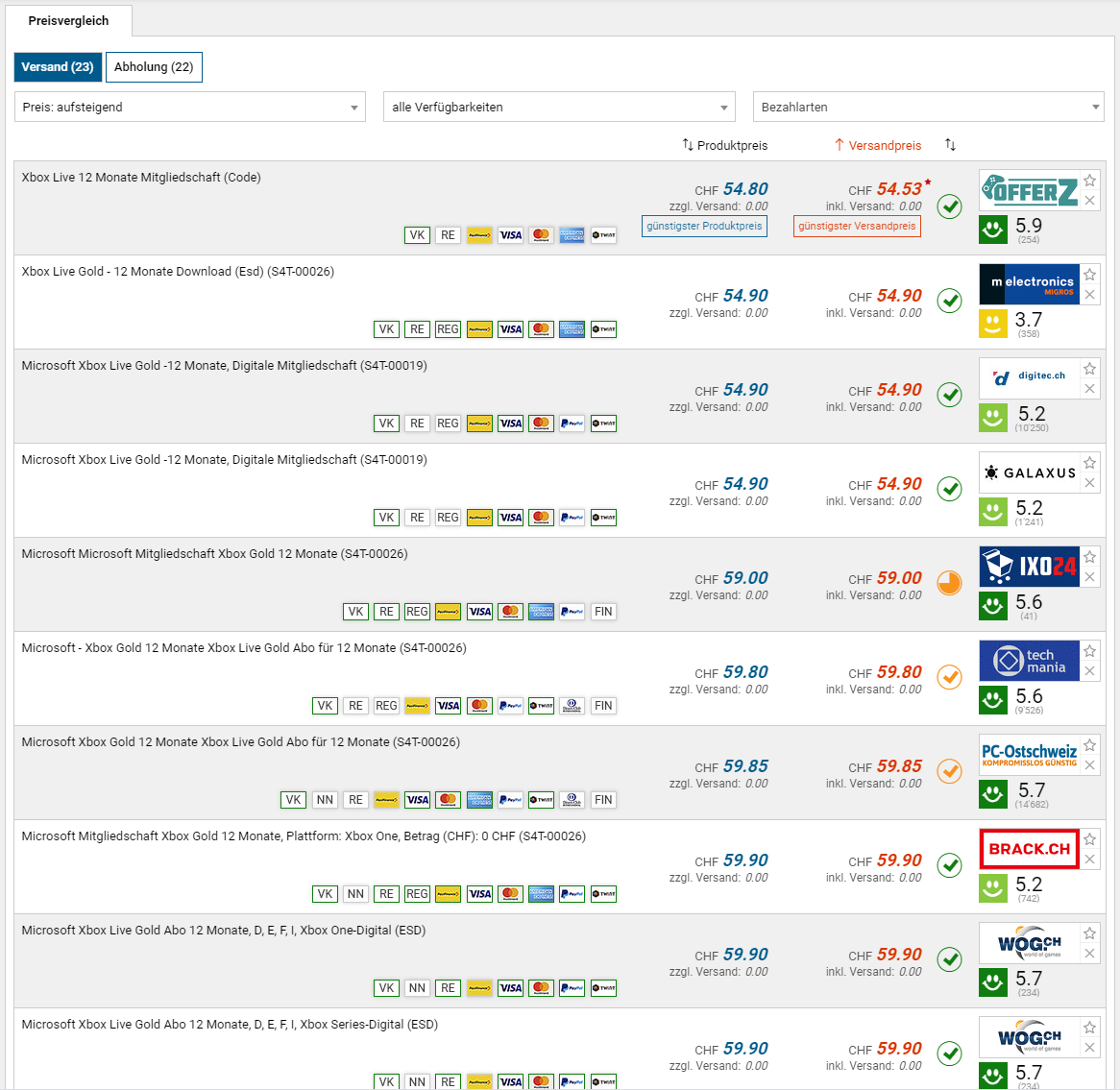Open the BRACK.CH shop logo

pyautogui.click(x=1030, y=849)
